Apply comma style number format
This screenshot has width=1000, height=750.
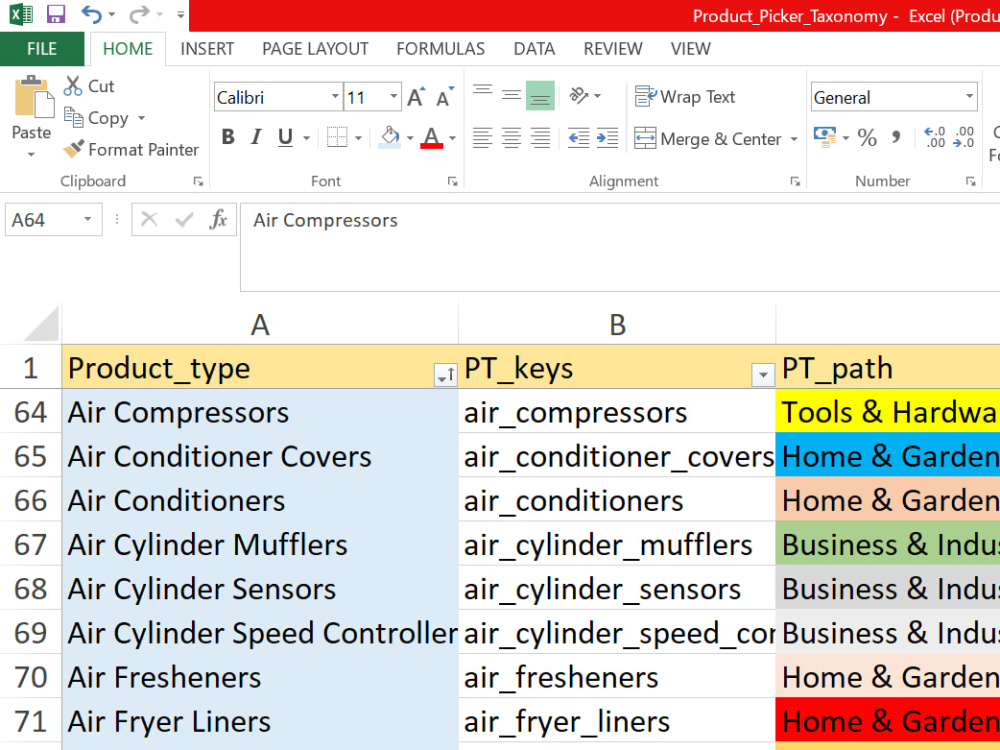pos(896,137)
